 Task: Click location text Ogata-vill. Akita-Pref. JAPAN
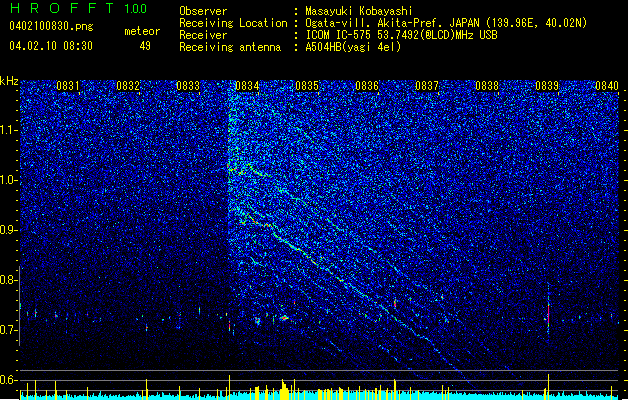coord(392,23)
